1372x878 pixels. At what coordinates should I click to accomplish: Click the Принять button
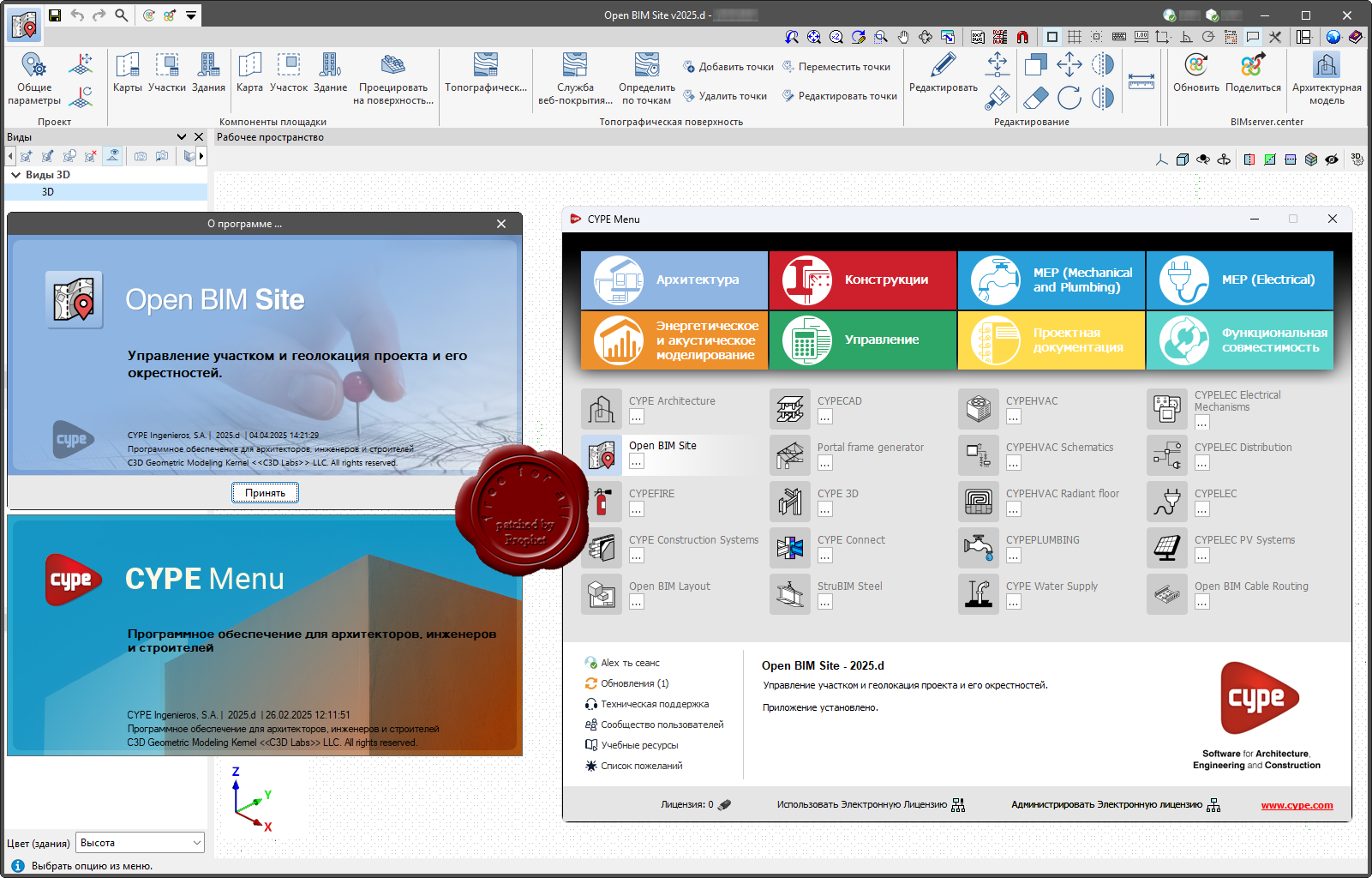(x=265, y=493)
